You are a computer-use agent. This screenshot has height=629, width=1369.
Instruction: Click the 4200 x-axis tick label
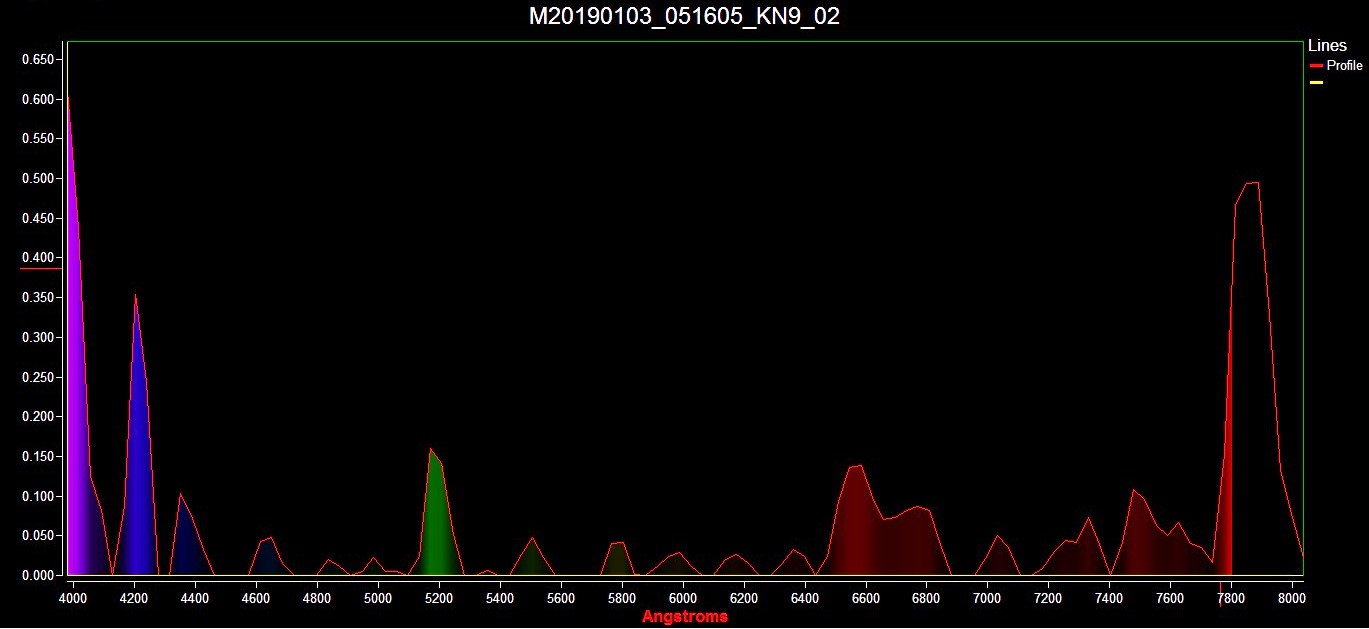(134, 598)
